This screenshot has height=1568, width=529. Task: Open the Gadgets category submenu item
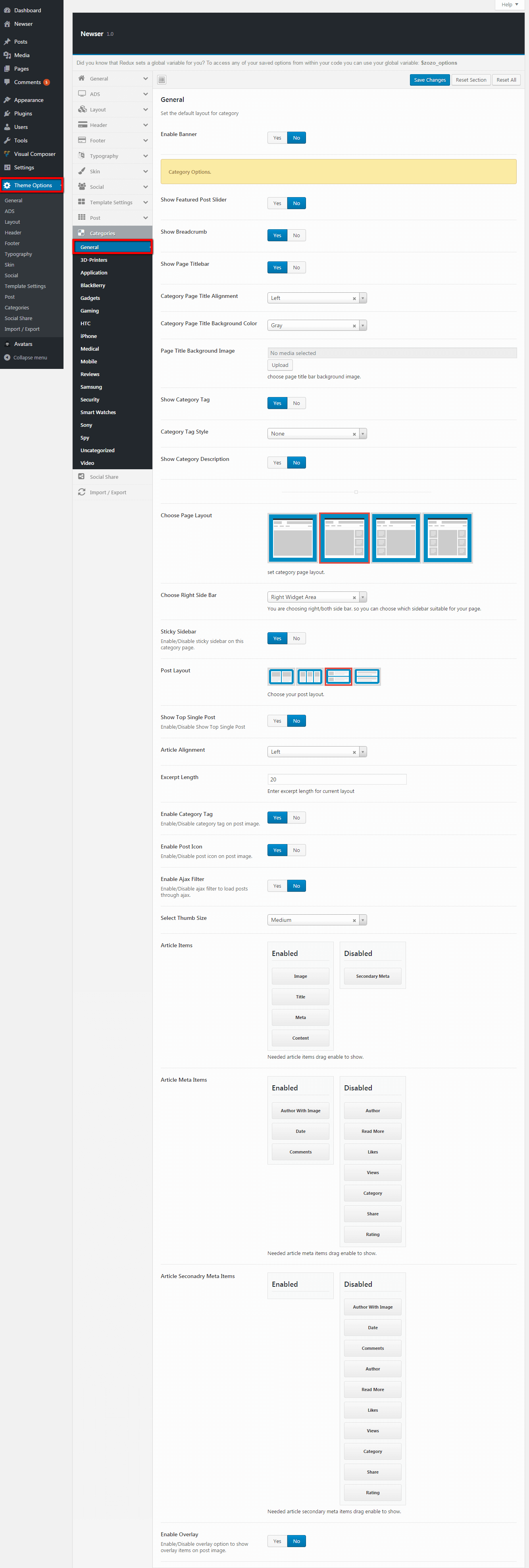pos(90,298)
